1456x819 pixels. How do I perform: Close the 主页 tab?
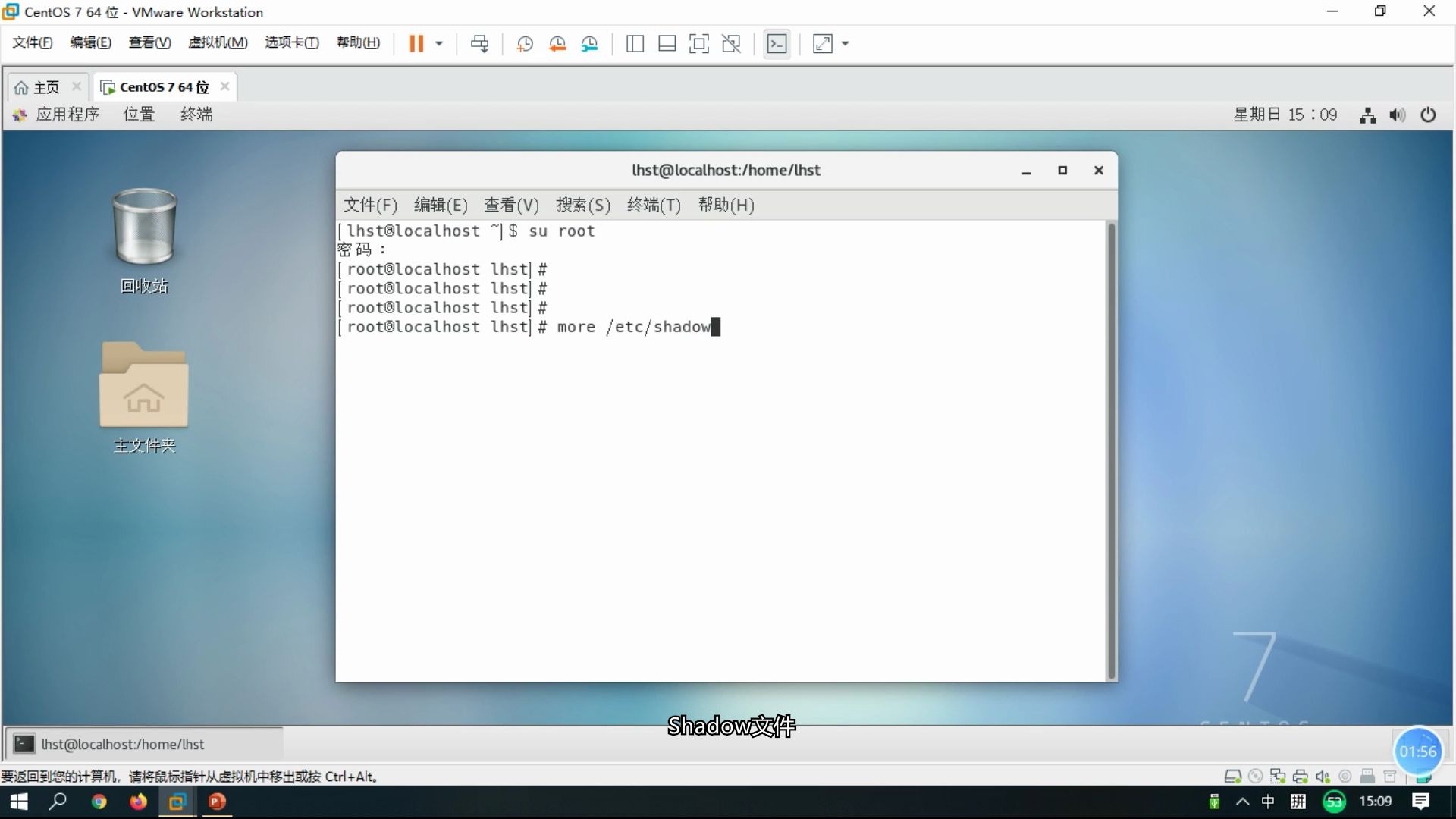(x=77, y=86)
